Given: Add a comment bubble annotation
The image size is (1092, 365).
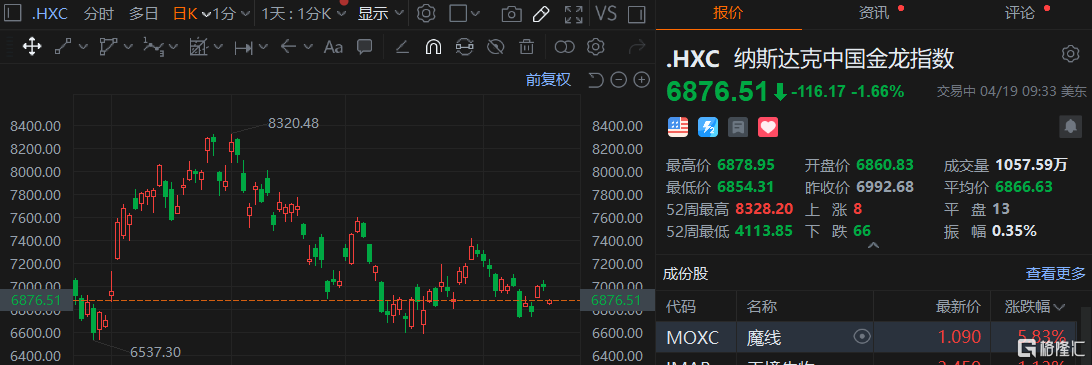Looking at the screenshot, I should pos(364,47).
